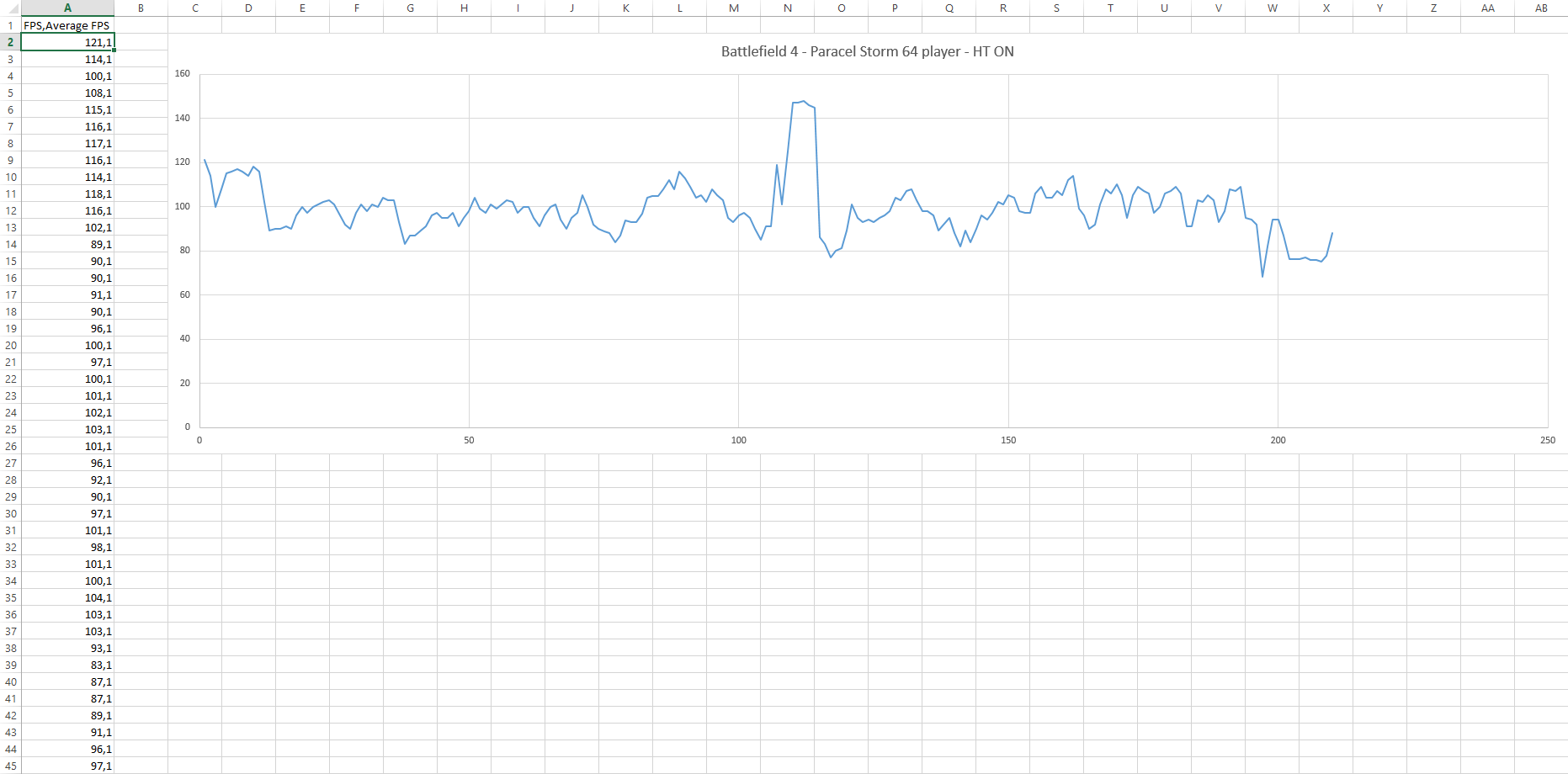Click the column Z header
This screenshot has height=774, width=1568.
pyautogui.click(x=1433, y=8)
